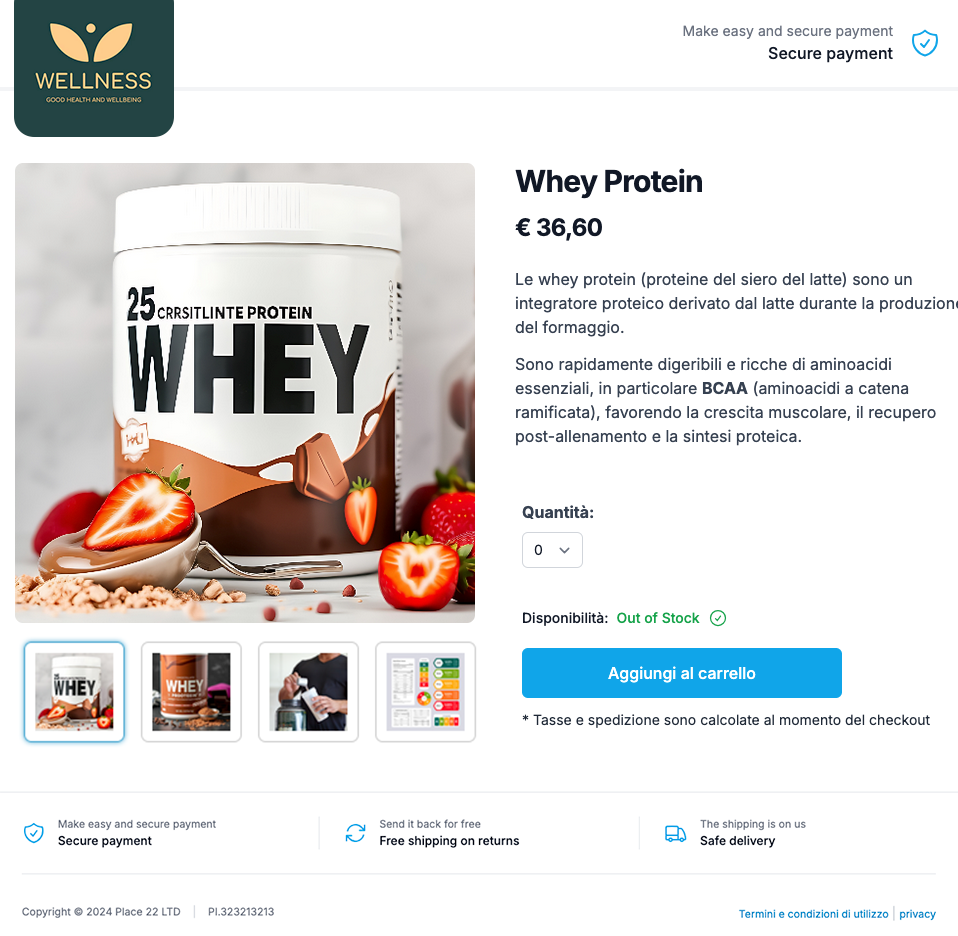Select the brown Whey container thumbnail
Image resolution: width=958 pixels, height=936 pixels.
coord(191,692)
